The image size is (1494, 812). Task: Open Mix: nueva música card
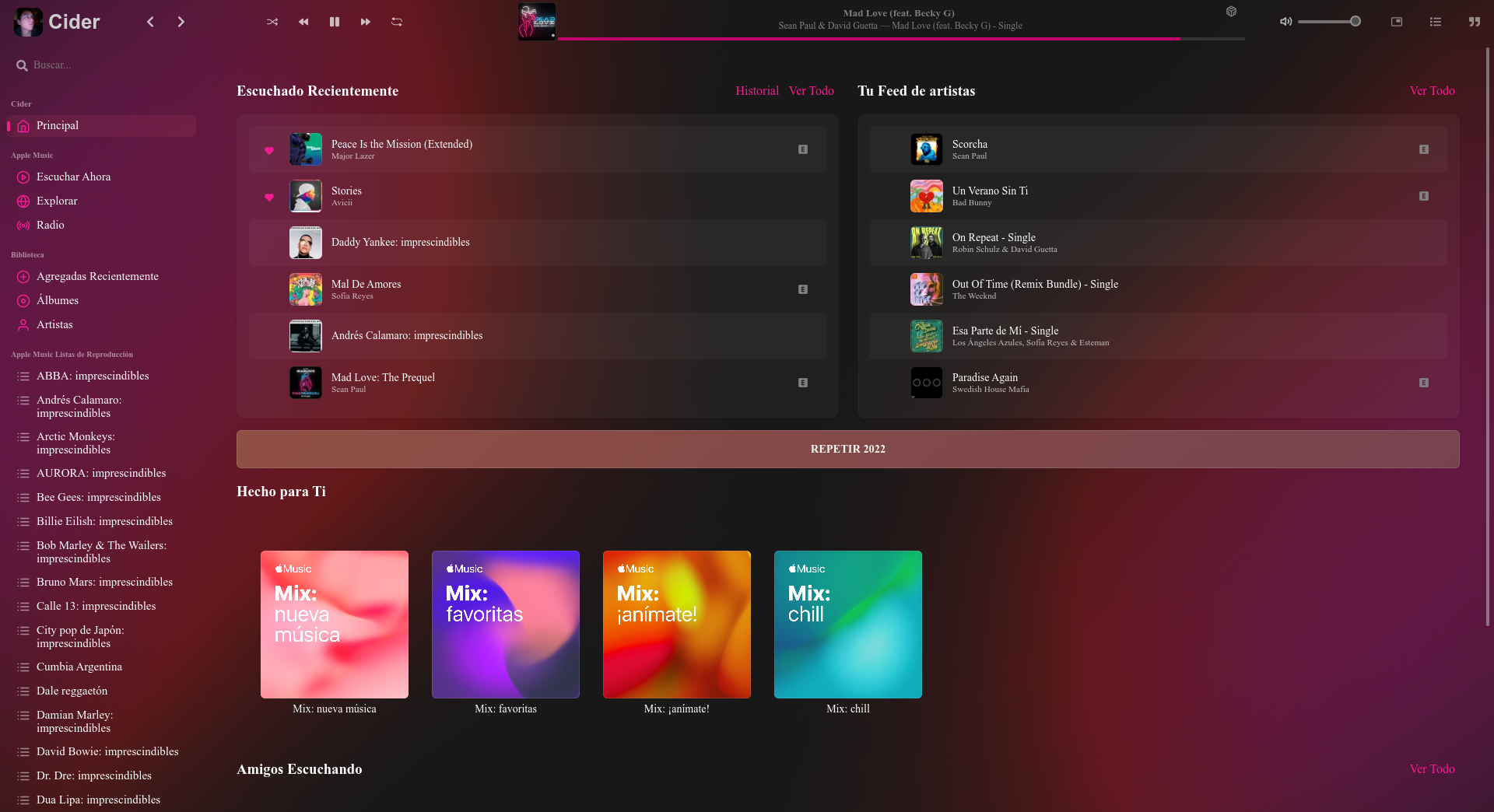[335, 625]
